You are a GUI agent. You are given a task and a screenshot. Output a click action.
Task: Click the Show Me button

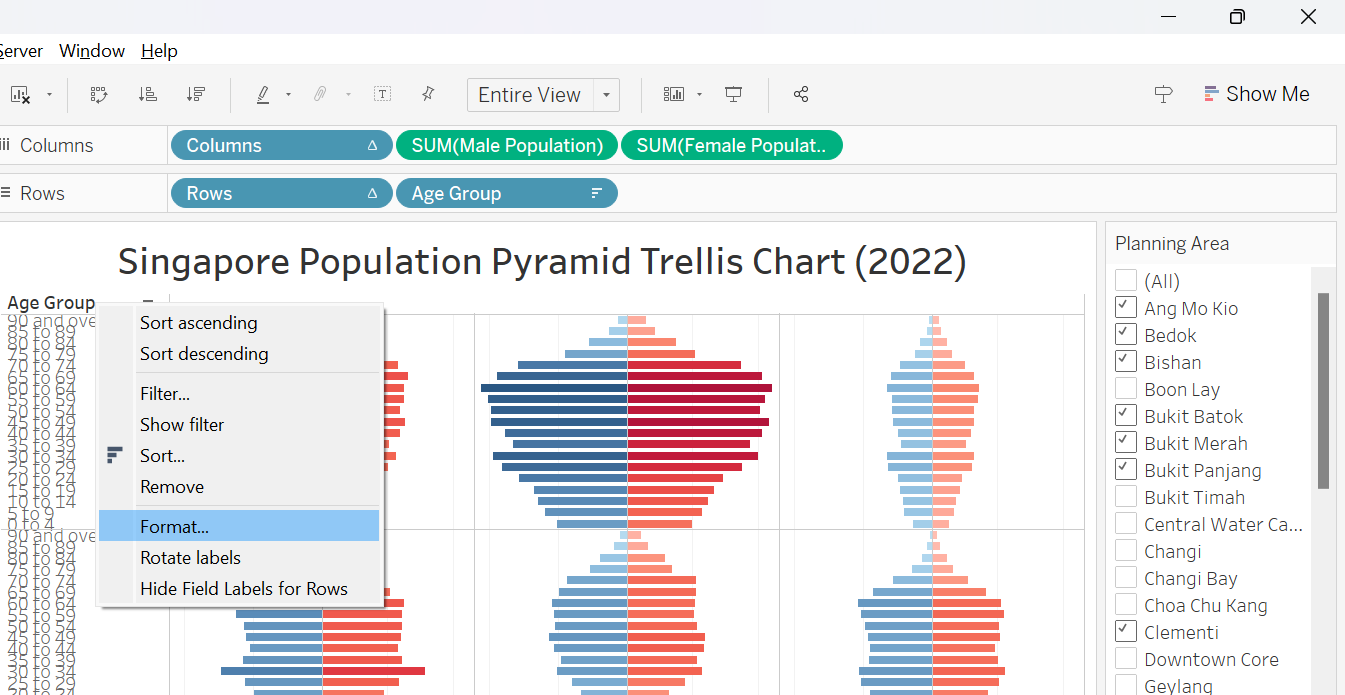[x=1256, y=94]
